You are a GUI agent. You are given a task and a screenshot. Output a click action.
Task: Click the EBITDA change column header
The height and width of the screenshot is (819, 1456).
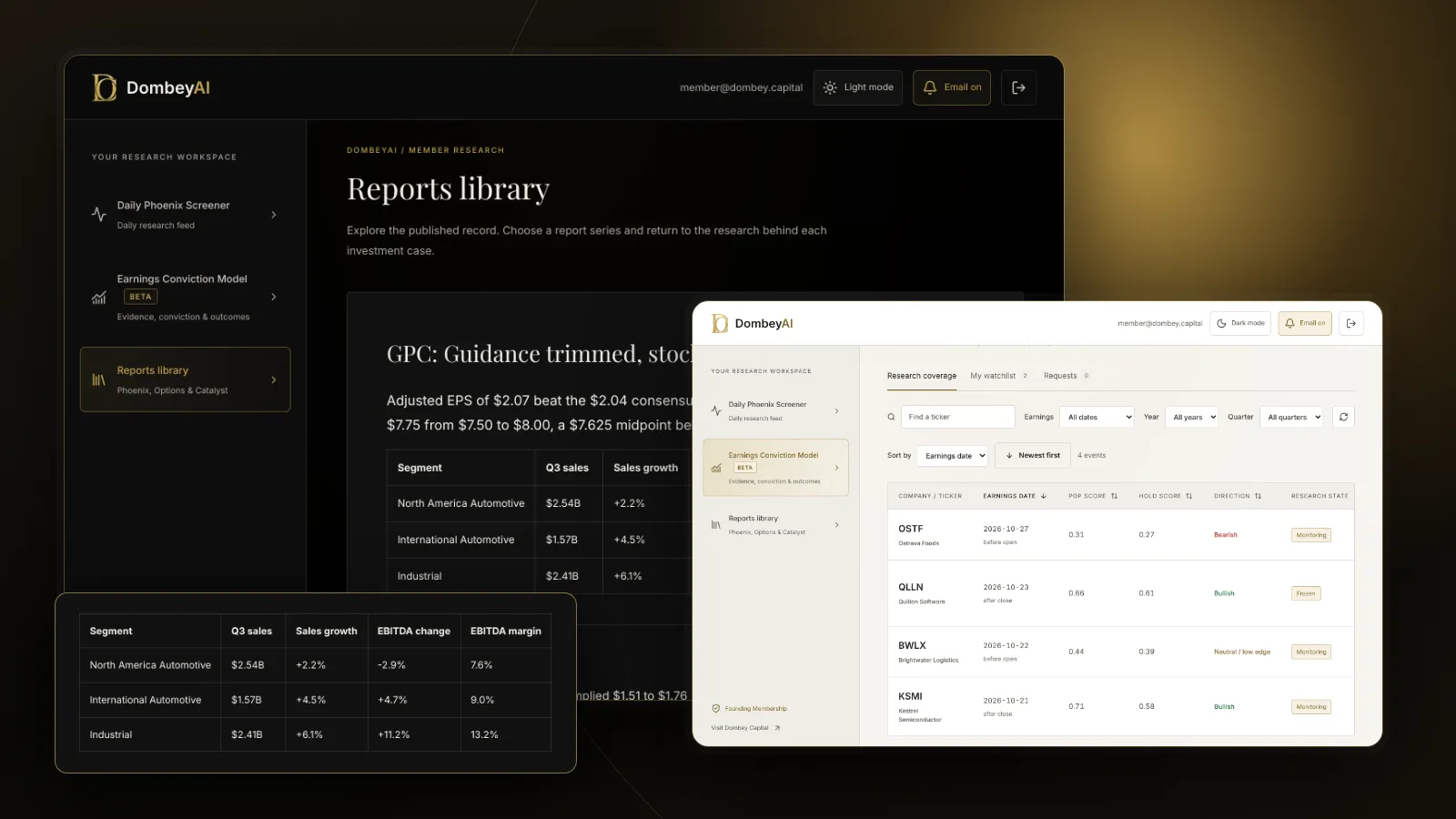pos(414,631)
